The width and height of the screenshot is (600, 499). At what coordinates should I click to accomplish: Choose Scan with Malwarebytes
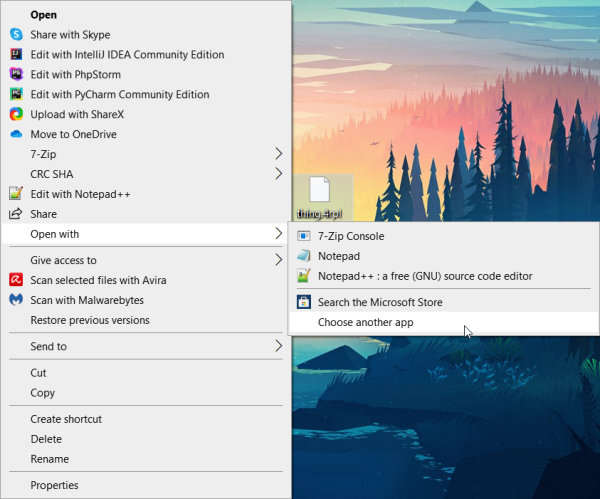146,300
